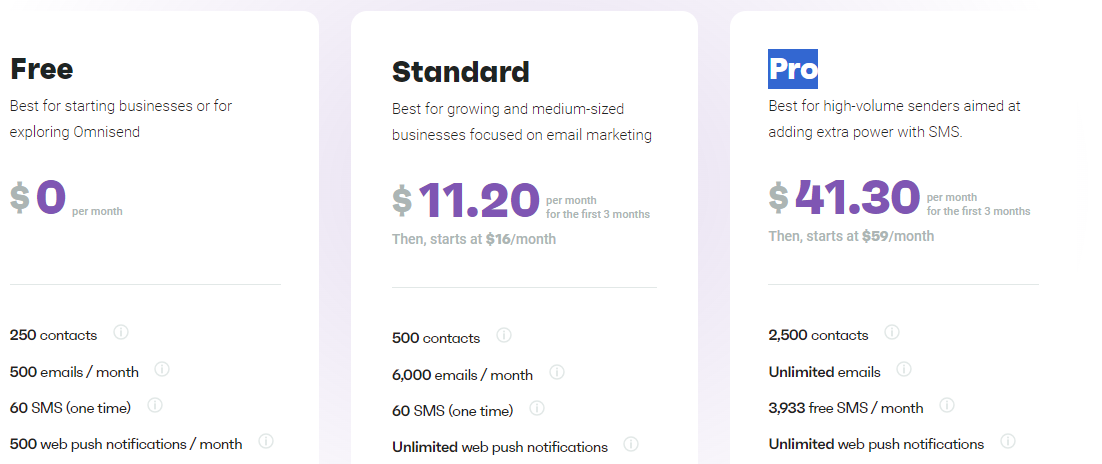
Task: Click info icon beside Unlimited emails
Action: tap(904, 369)
